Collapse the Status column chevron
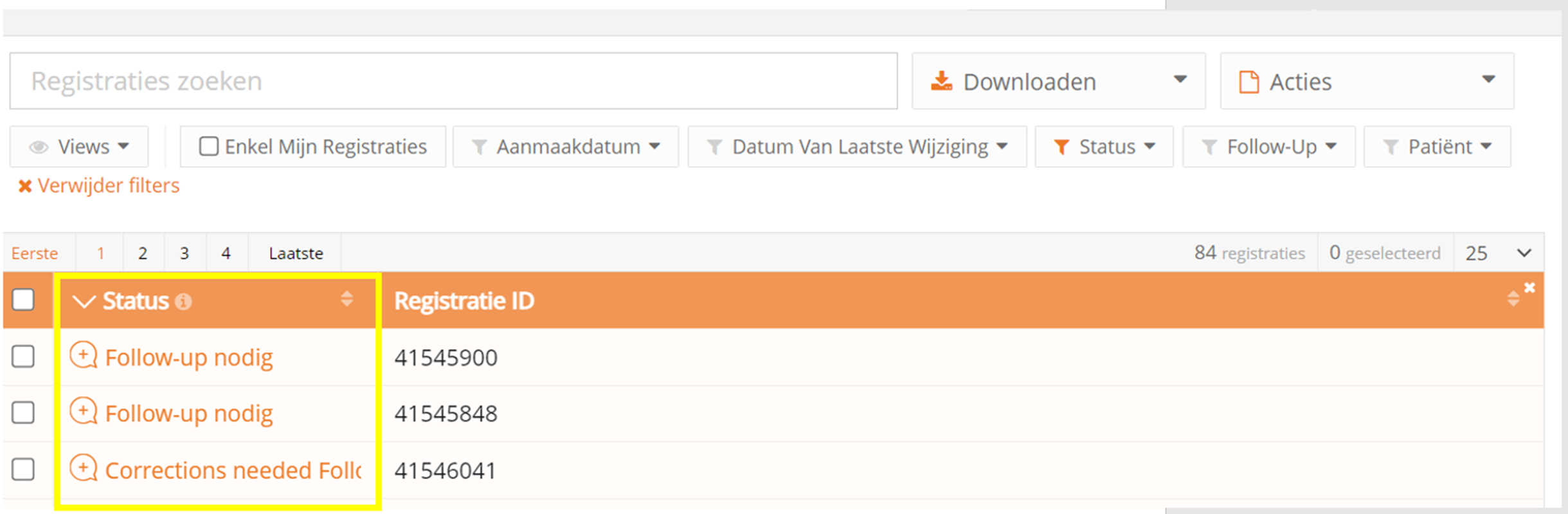Screen dimensions: 1568x514 tap(84, 301)
